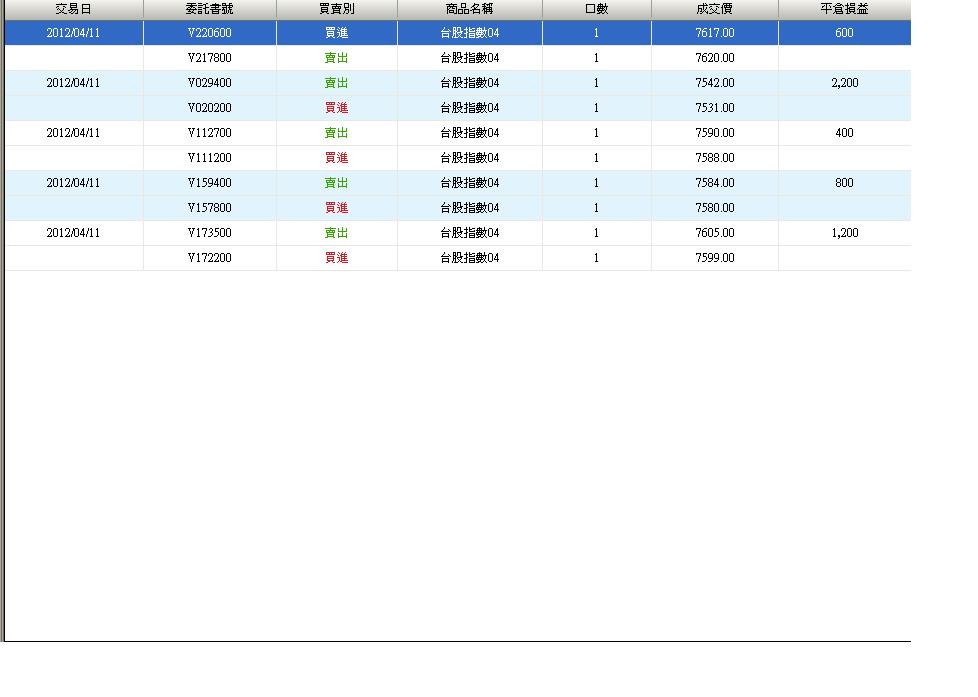The height and width of the screenshot is (697, 978).
Task: Select order number V157800 cell
Action: pyautogui.click(x=210, y=208)
